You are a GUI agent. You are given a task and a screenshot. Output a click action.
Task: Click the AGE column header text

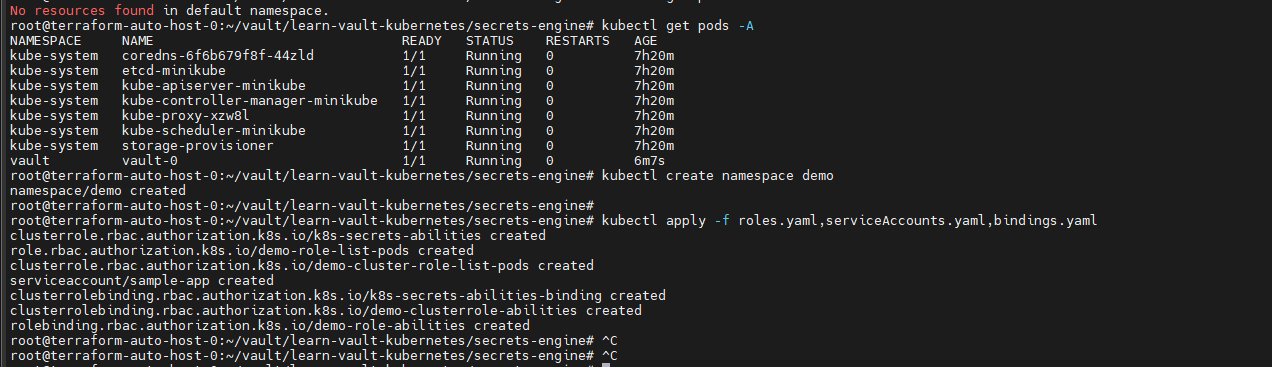[x=645, y=40]
